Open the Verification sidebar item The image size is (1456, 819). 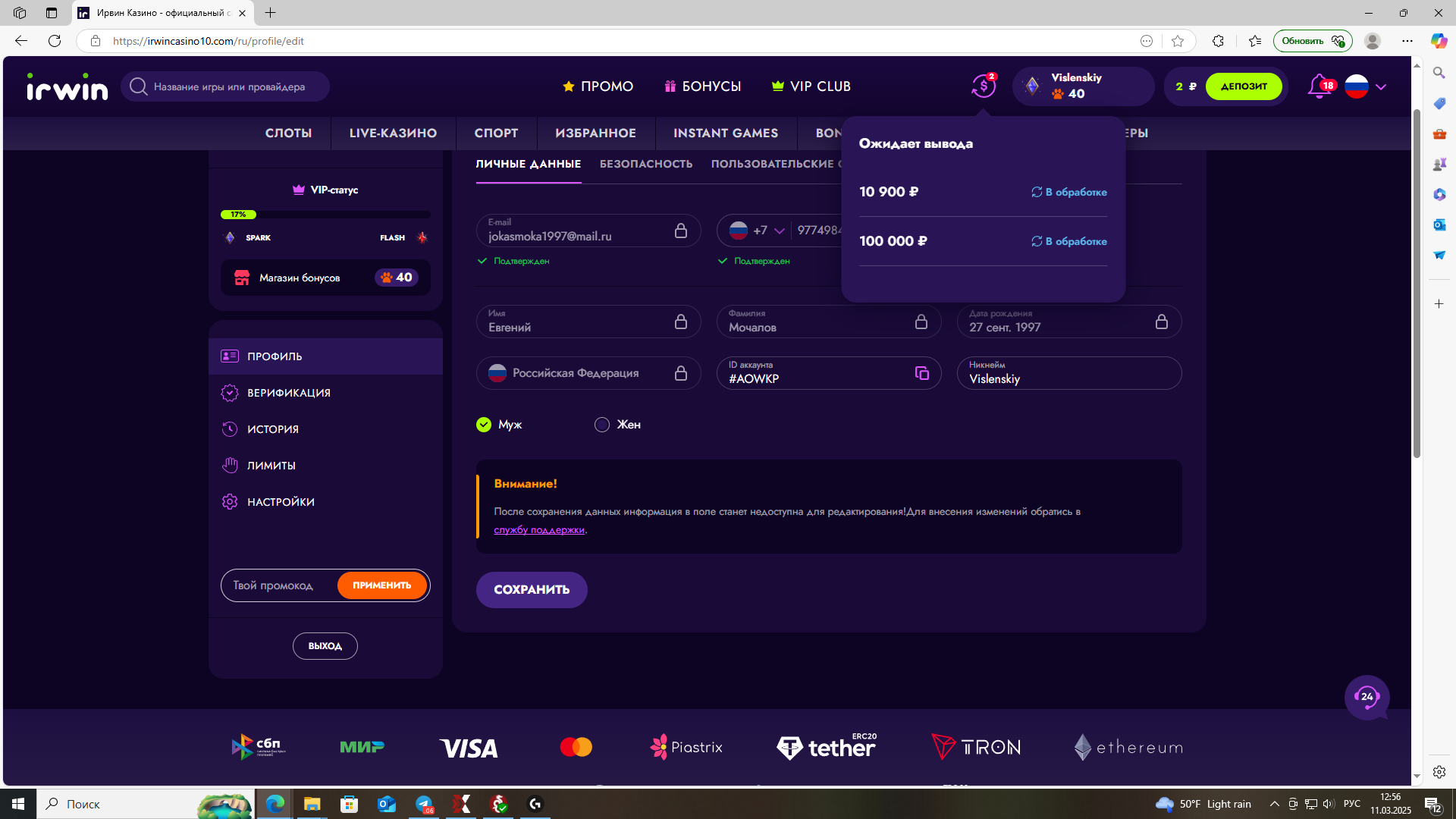[x=288, y=393]
